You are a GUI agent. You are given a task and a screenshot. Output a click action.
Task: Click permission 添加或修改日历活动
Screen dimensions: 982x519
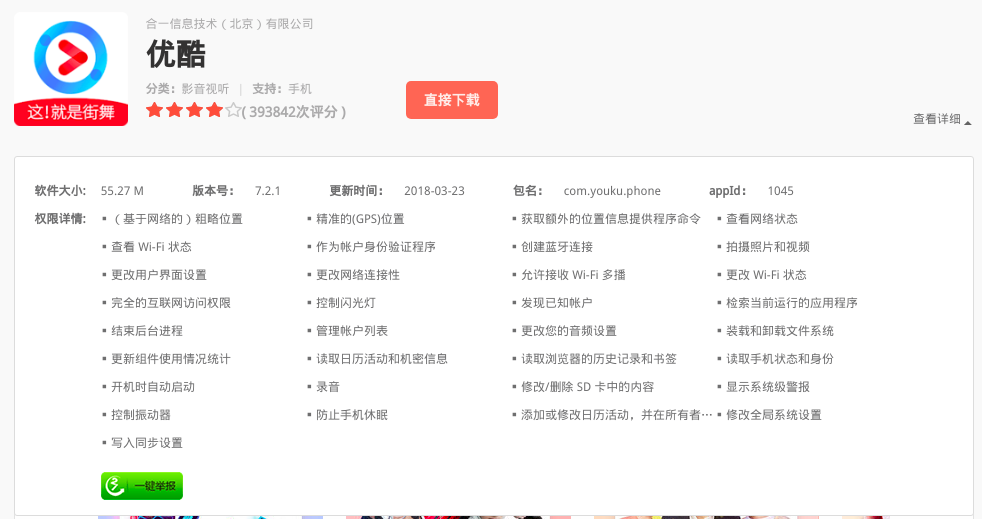616,414
